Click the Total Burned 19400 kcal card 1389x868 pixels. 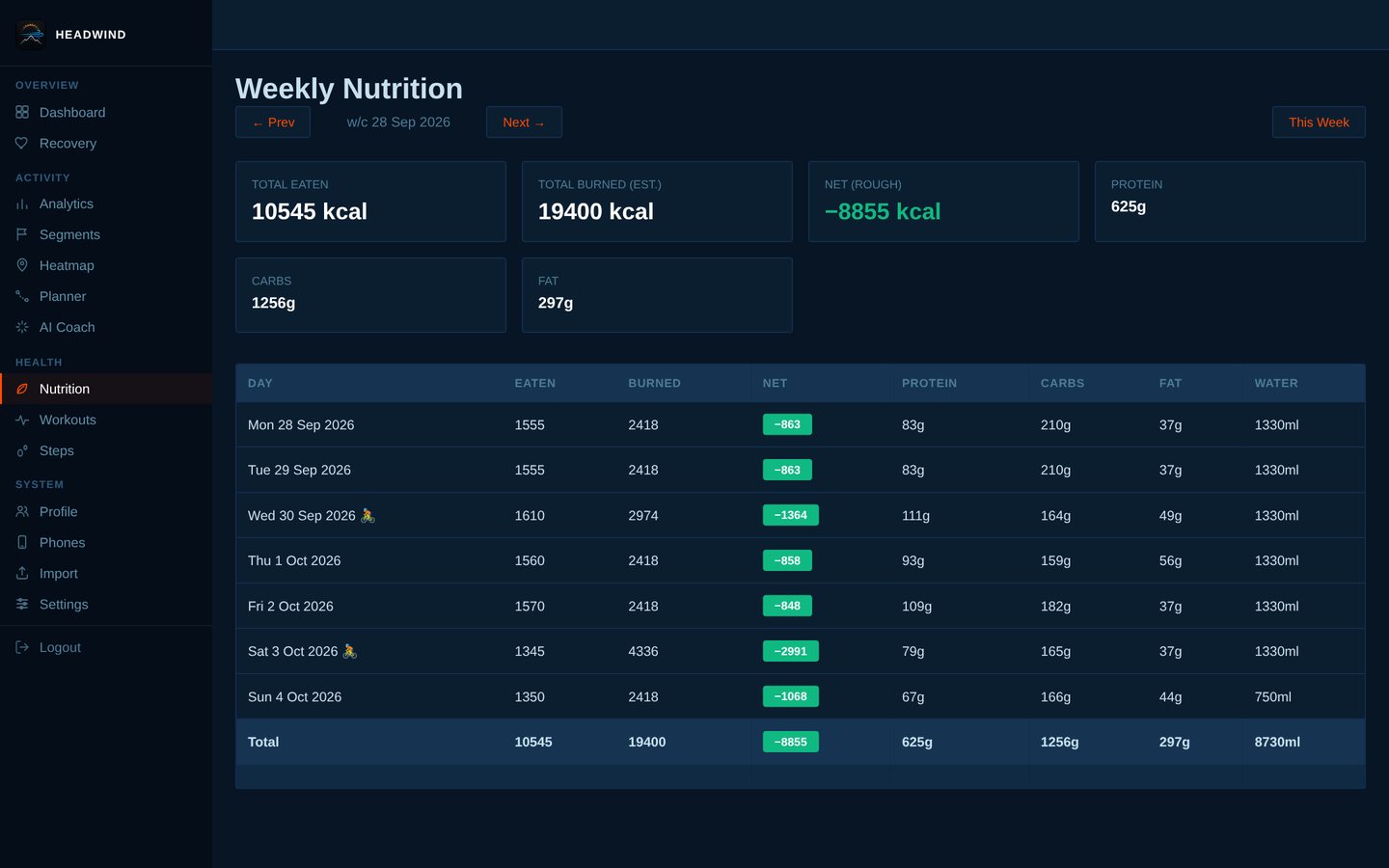[x=657, y=202]
